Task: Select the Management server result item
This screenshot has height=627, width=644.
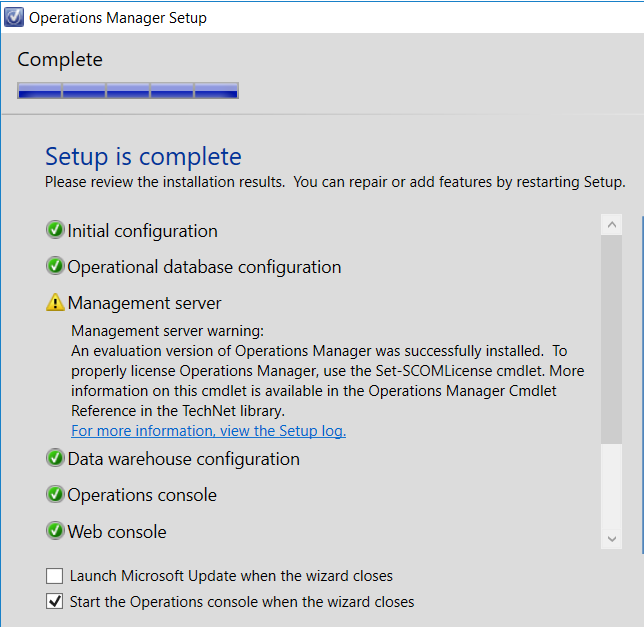Action: [x=144, y=303]
